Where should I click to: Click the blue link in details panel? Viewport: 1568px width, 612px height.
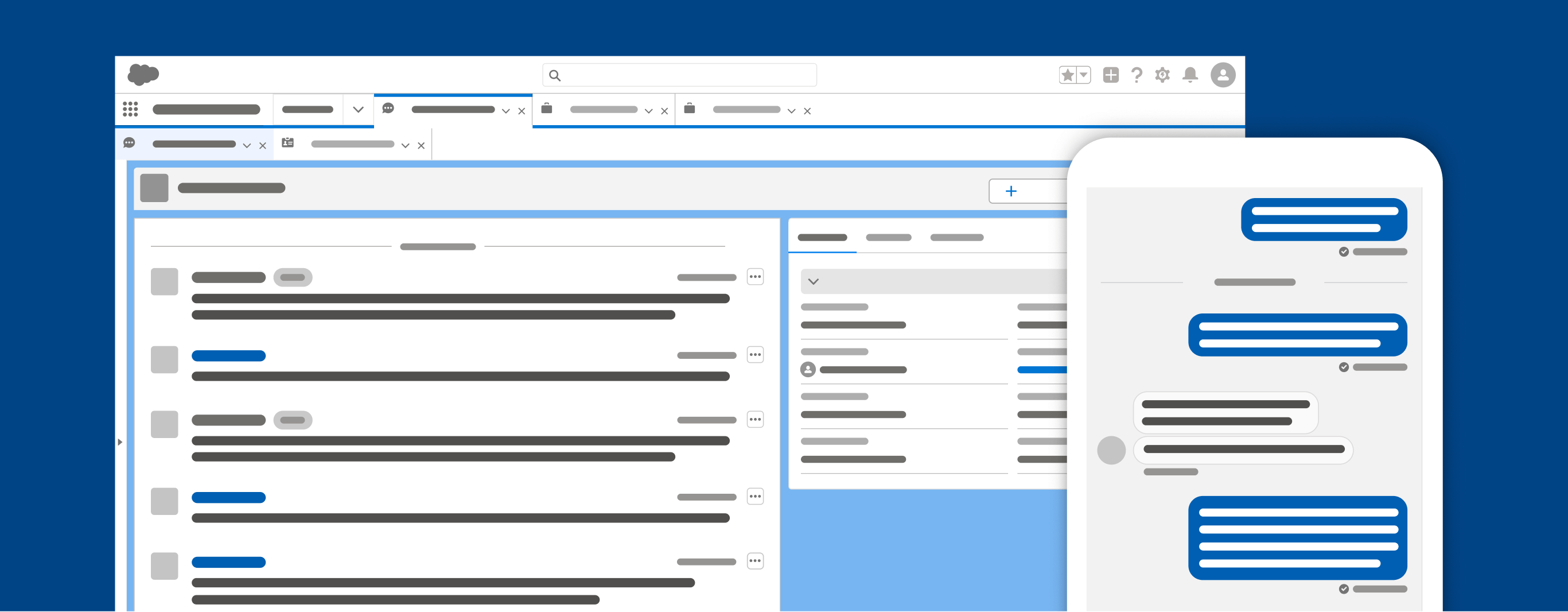click(x=1042, y=370)
